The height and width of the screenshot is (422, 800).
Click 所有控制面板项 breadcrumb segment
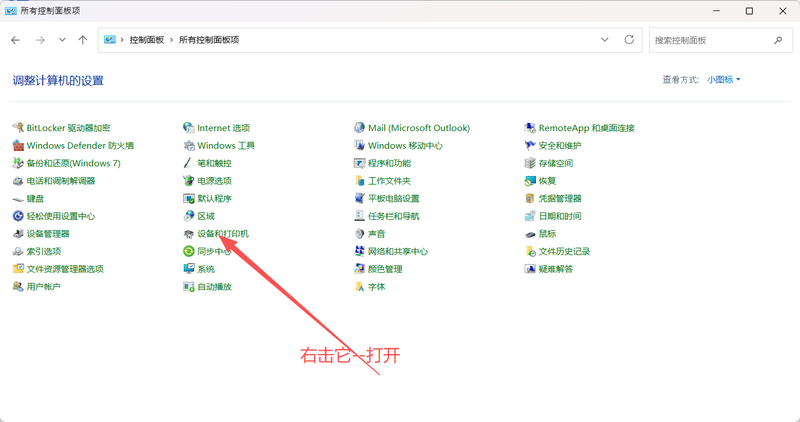pos(208,40)
